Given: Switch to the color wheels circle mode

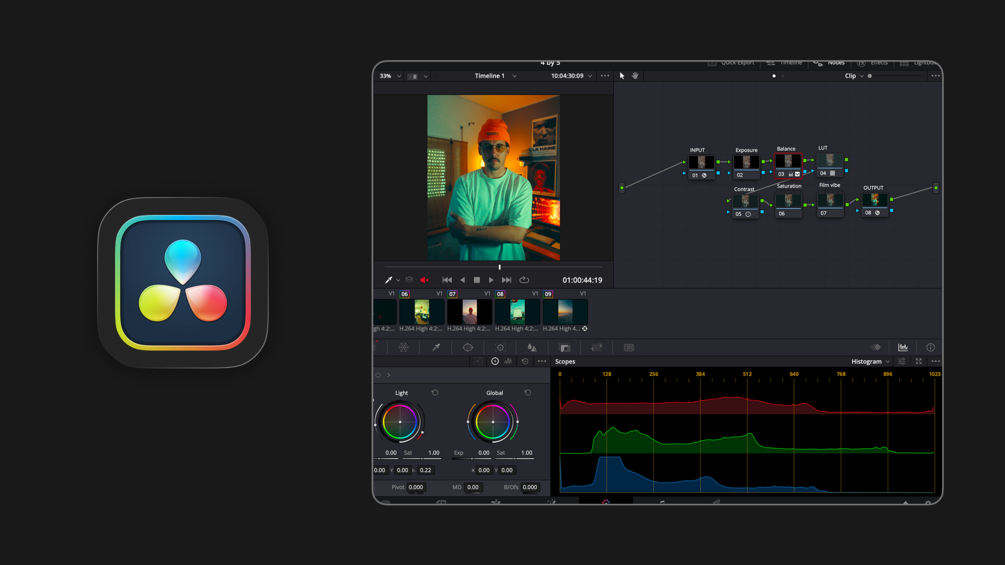Looking at the screenshot, I should (x=495, y=361).
